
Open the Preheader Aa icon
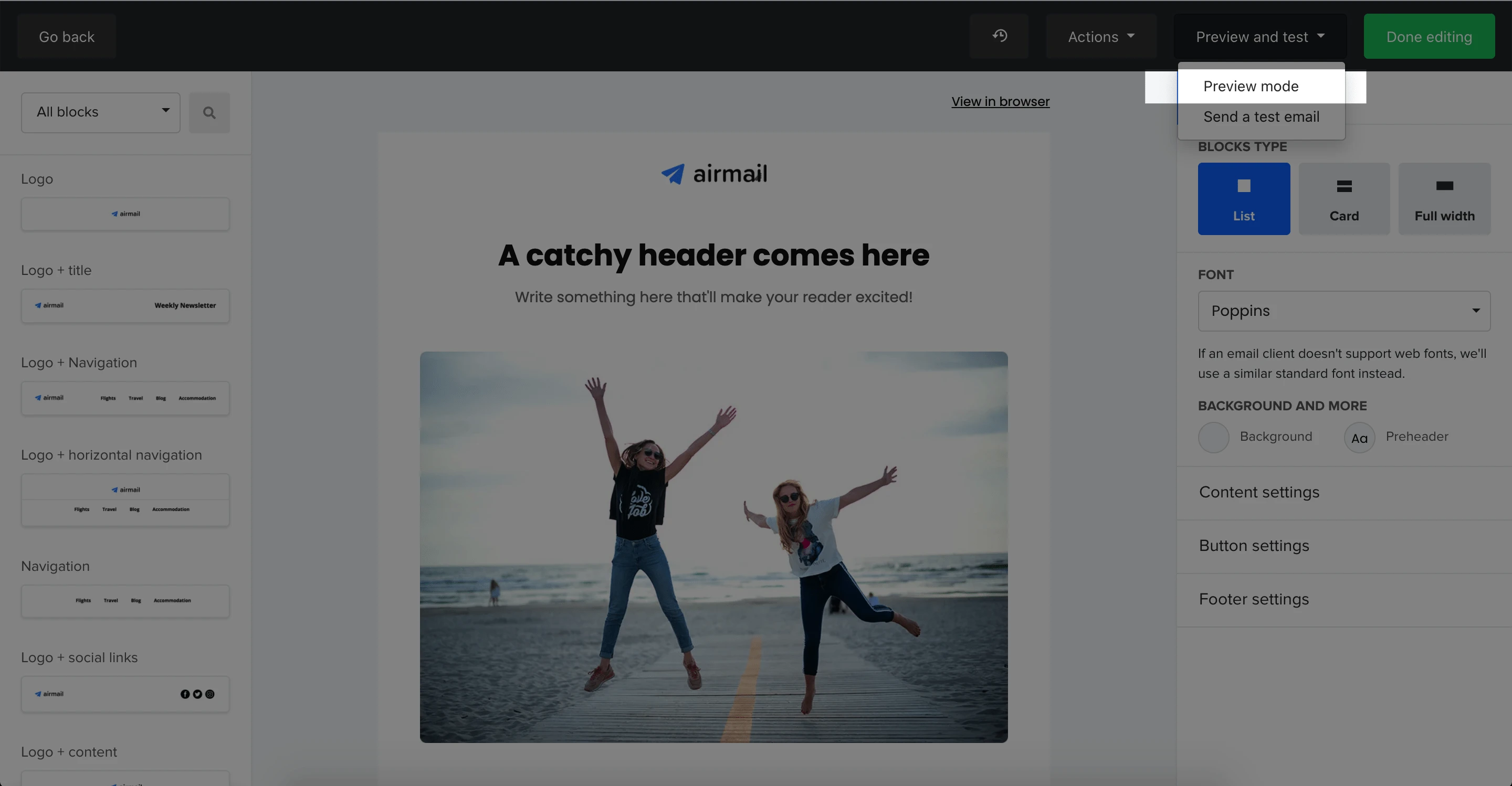[1359, 438]
